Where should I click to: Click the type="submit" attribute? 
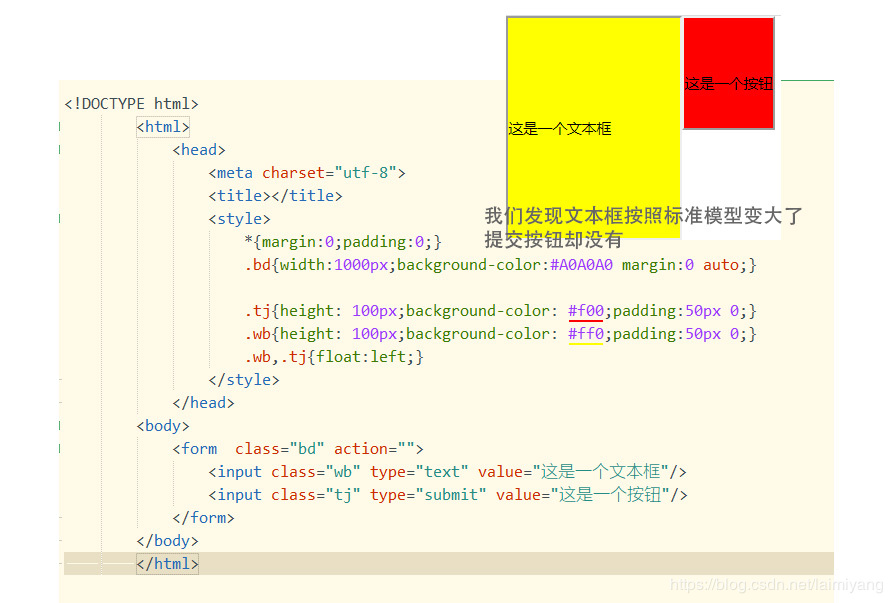(x=428, y=495)
